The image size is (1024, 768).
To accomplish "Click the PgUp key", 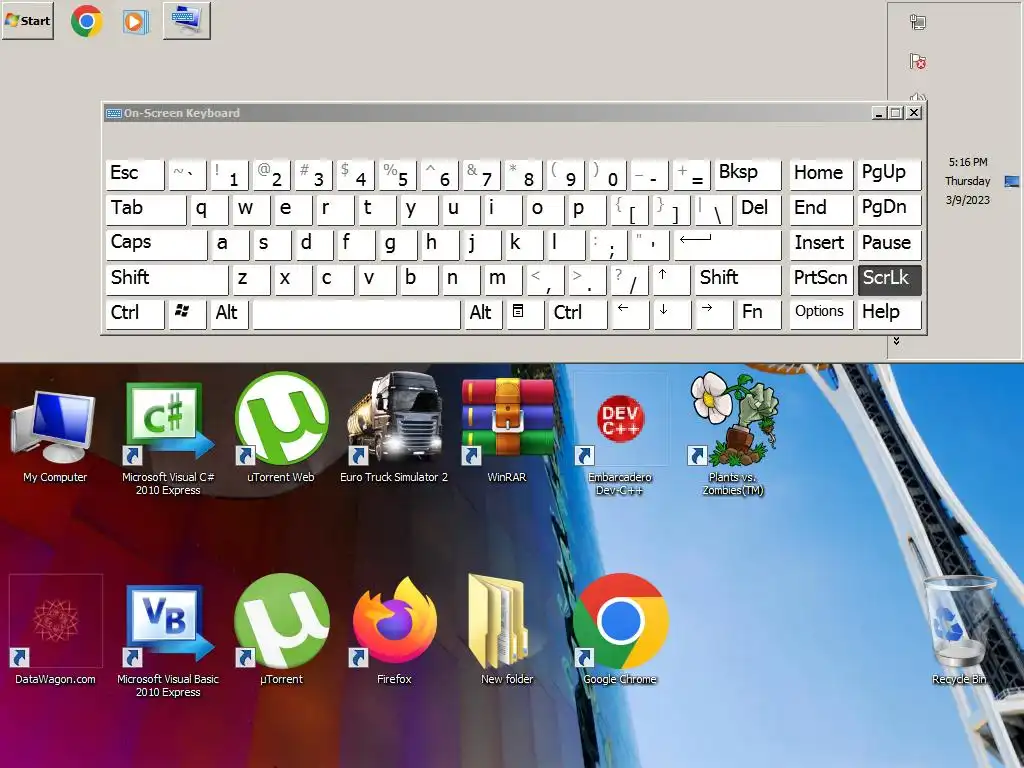I will (x=889, y=175).
